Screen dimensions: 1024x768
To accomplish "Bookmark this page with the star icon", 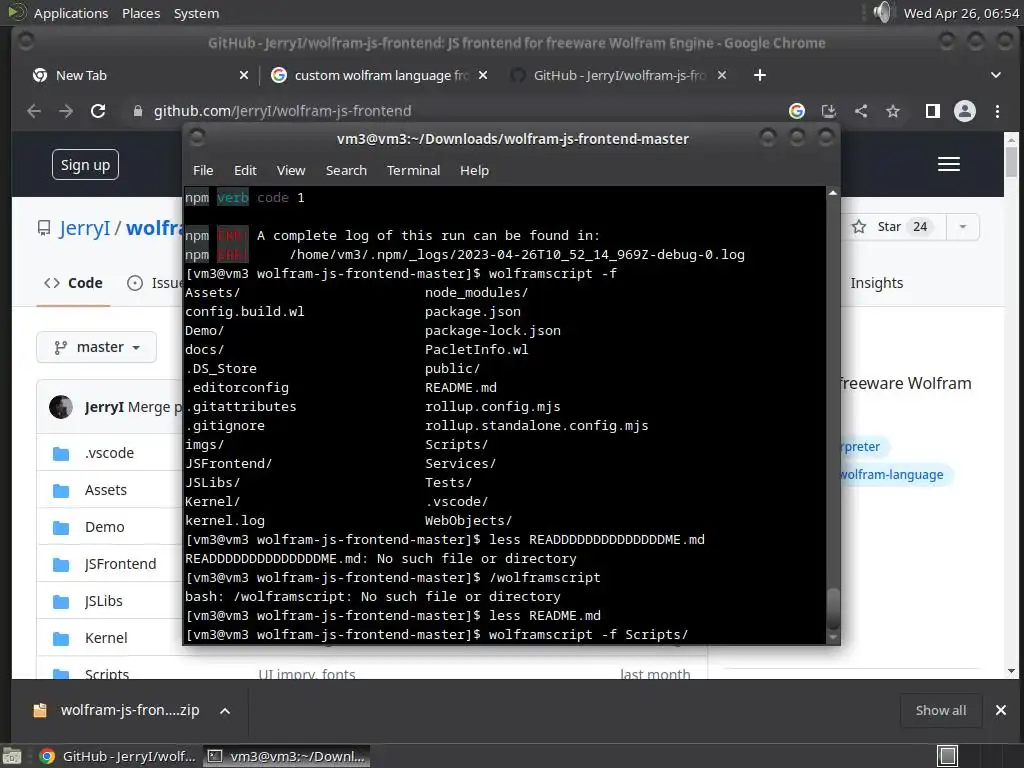I will (893, 111).
